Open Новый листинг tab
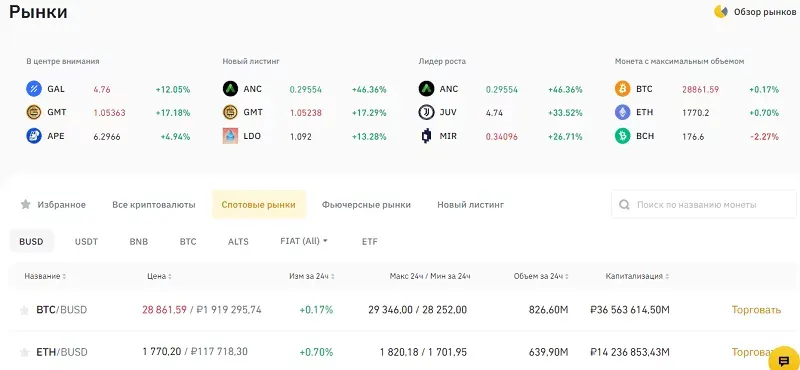800x370 pixels. point(470,205)
